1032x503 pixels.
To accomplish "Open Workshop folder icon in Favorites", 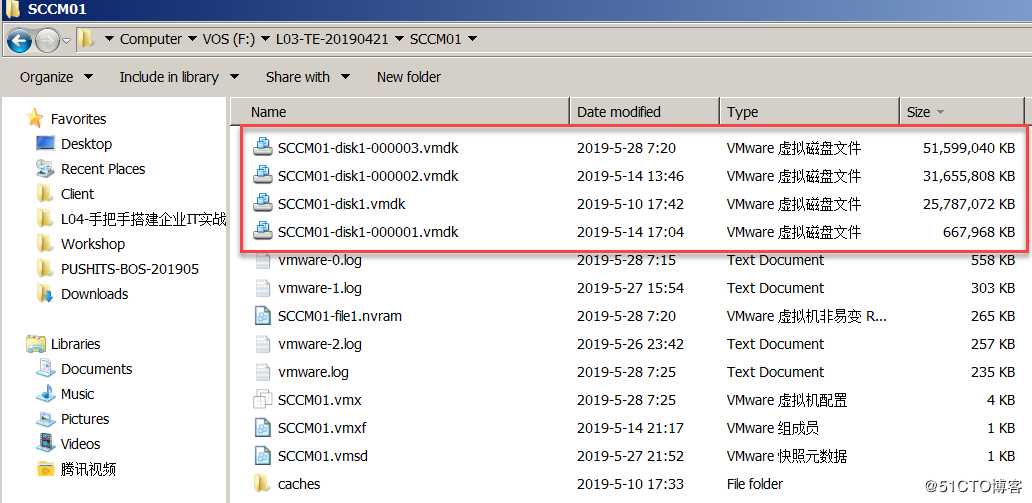I will click(x=45, y=244).
